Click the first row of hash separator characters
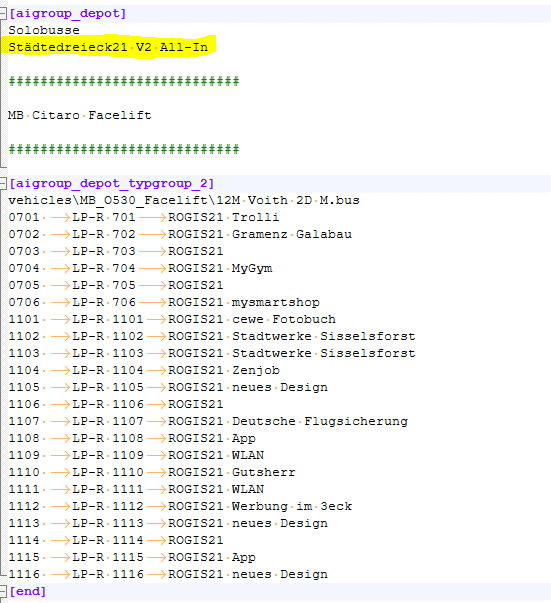The height and width of the screenshot is (603, 551). (x=124, y=81)
